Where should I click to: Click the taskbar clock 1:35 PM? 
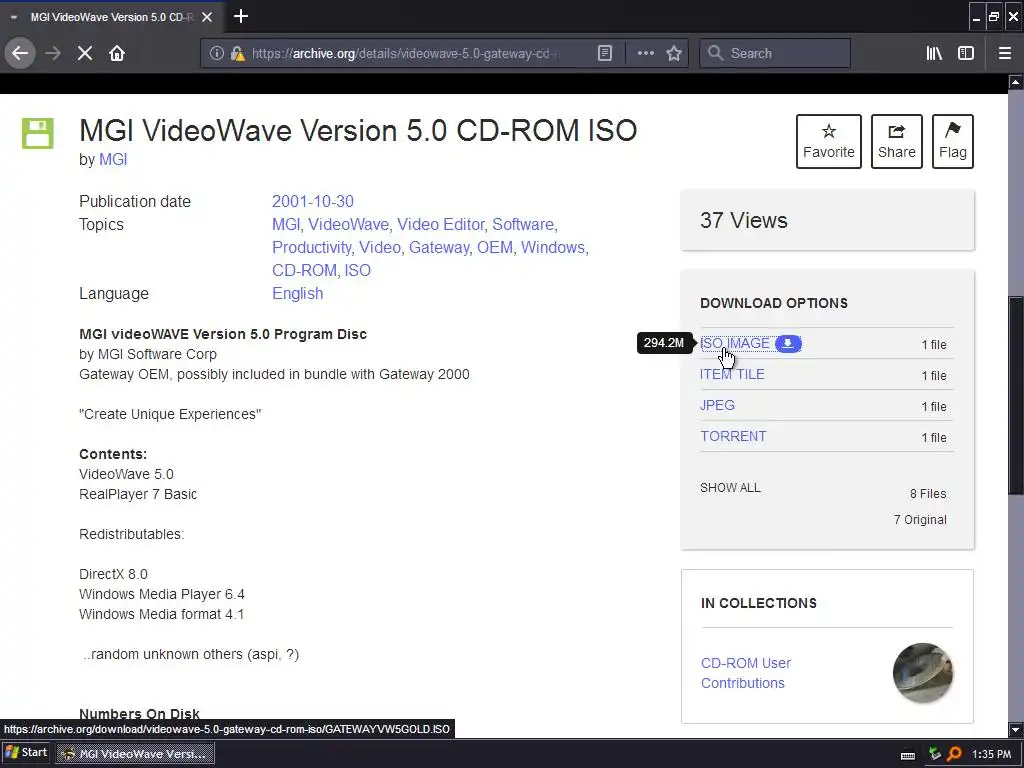click(x=991, y=754)
